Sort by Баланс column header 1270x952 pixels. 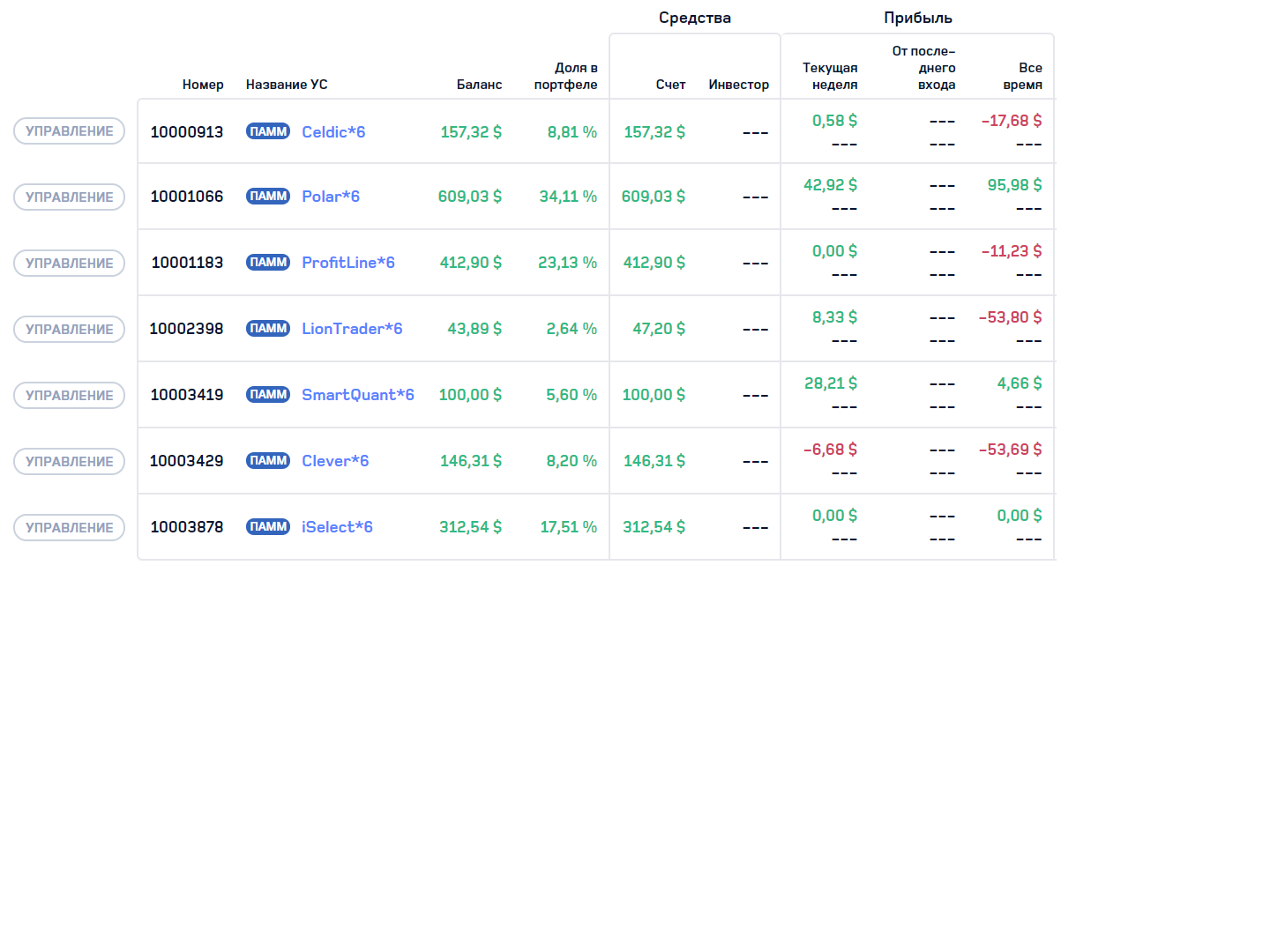pos(479,85)
